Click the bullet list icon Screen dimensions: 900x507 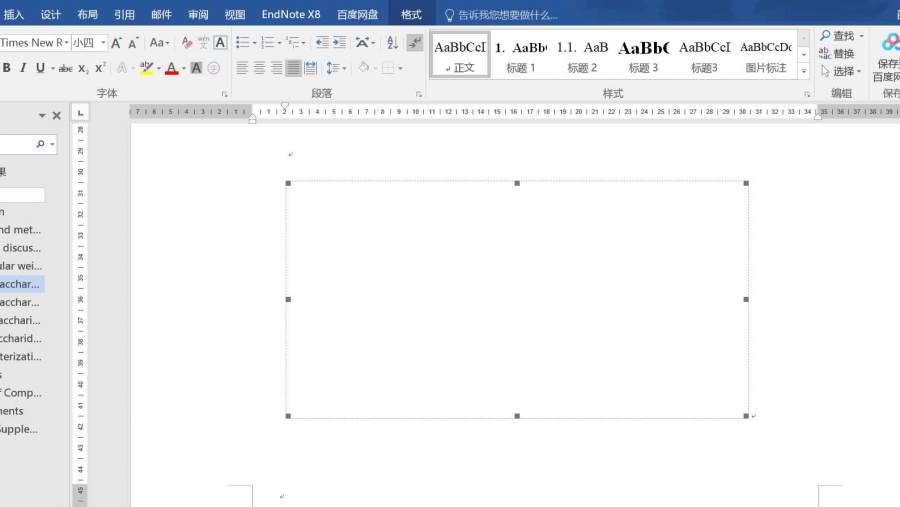(241, 43)
